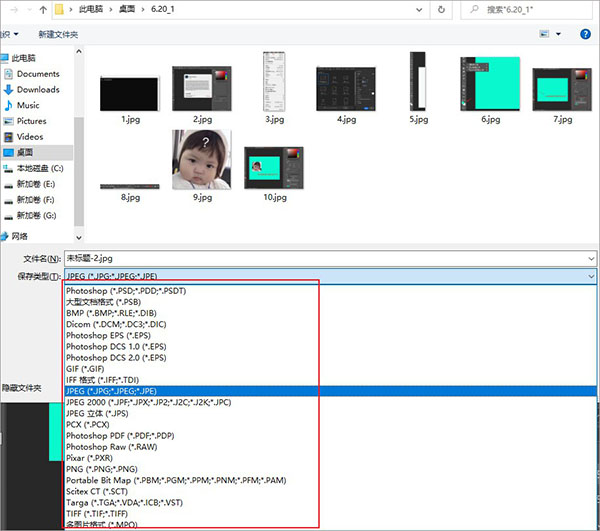Collapse the 保存类型 dropdown arrow
The width and height of the screenshot is (600, 531).
(x=591, y=276)
